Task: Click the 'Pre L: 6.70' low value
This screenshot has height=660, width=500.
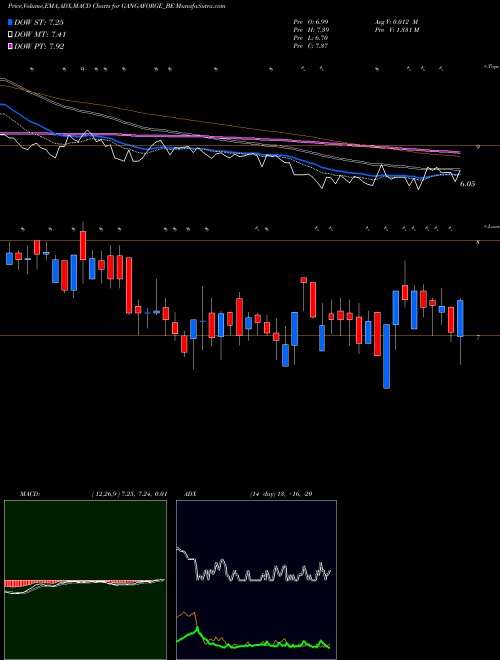Action: click(311, 38)
